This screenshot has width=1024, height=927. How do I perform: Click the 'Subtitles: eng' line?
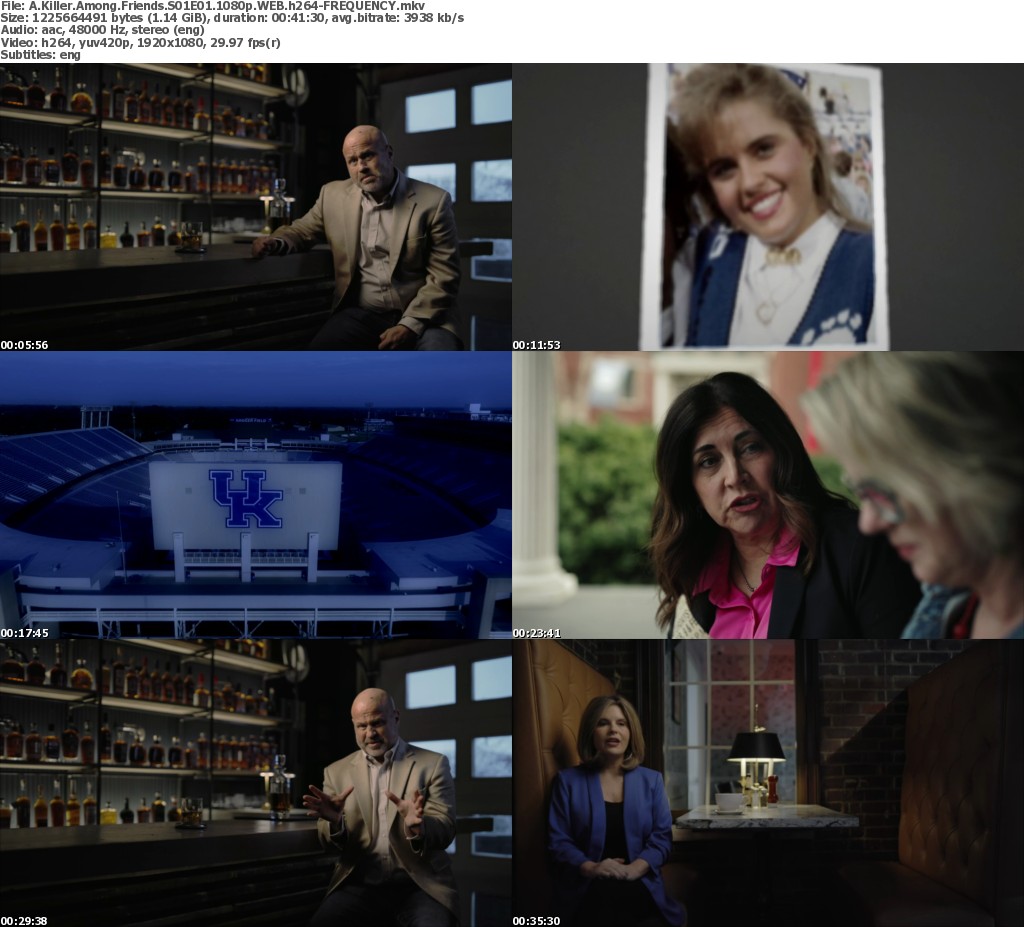[40, 55]
